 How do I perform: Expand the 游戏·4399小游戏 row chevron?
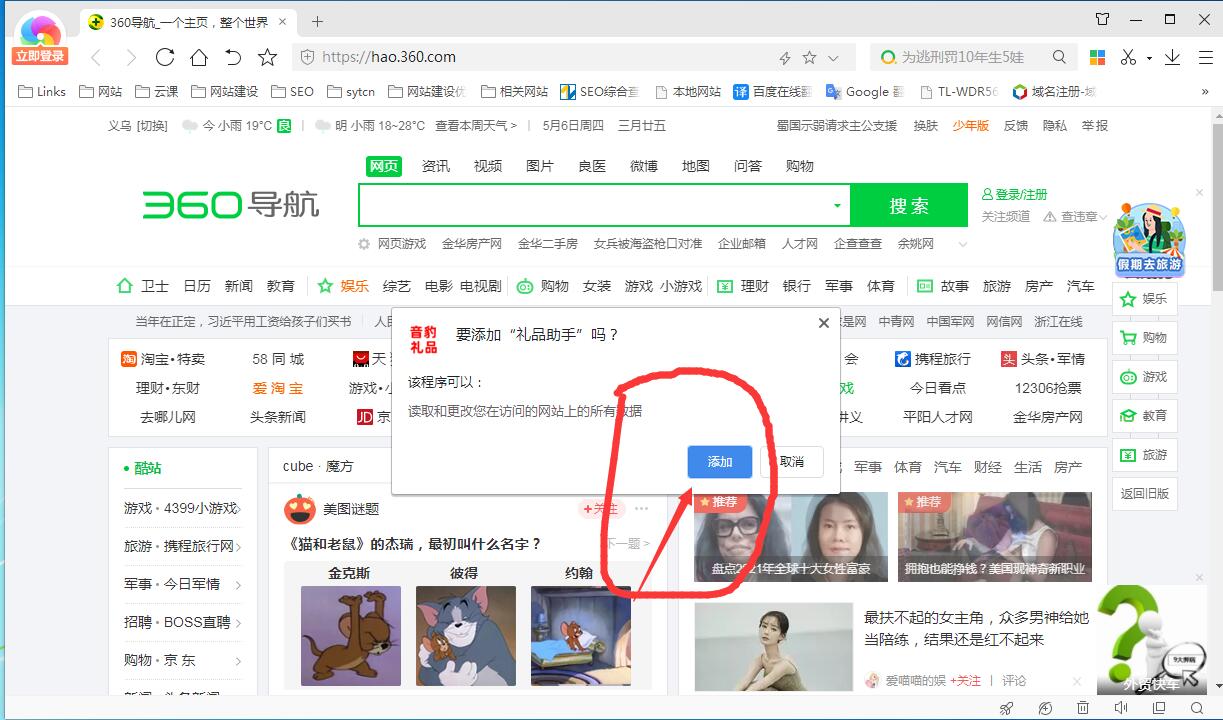tap(238, 509)
